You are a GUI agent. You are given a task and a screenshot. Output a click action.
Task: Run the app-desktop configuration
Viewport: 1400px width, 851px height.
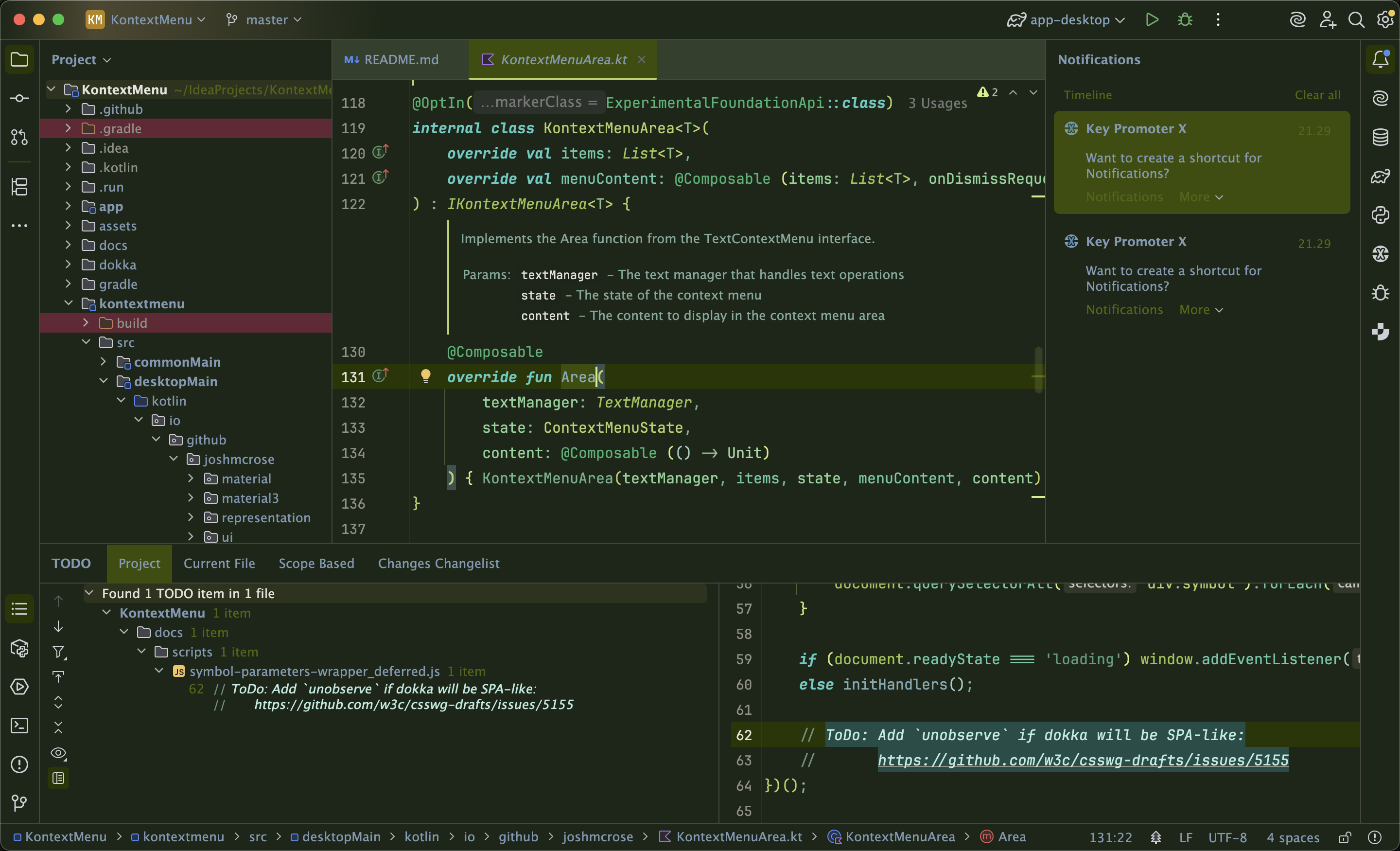tap(1152, 20)
